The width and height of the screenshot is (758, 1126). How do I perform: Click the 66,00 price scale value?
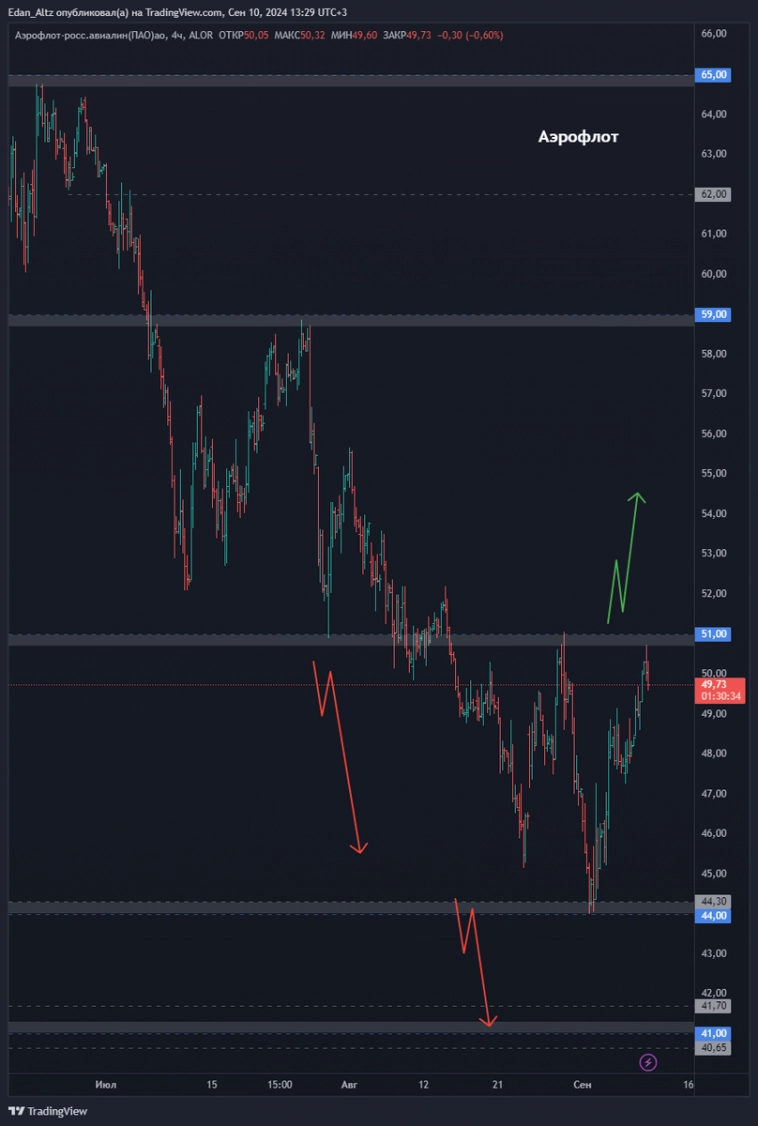pyautogui.click(x=715, y=34)
